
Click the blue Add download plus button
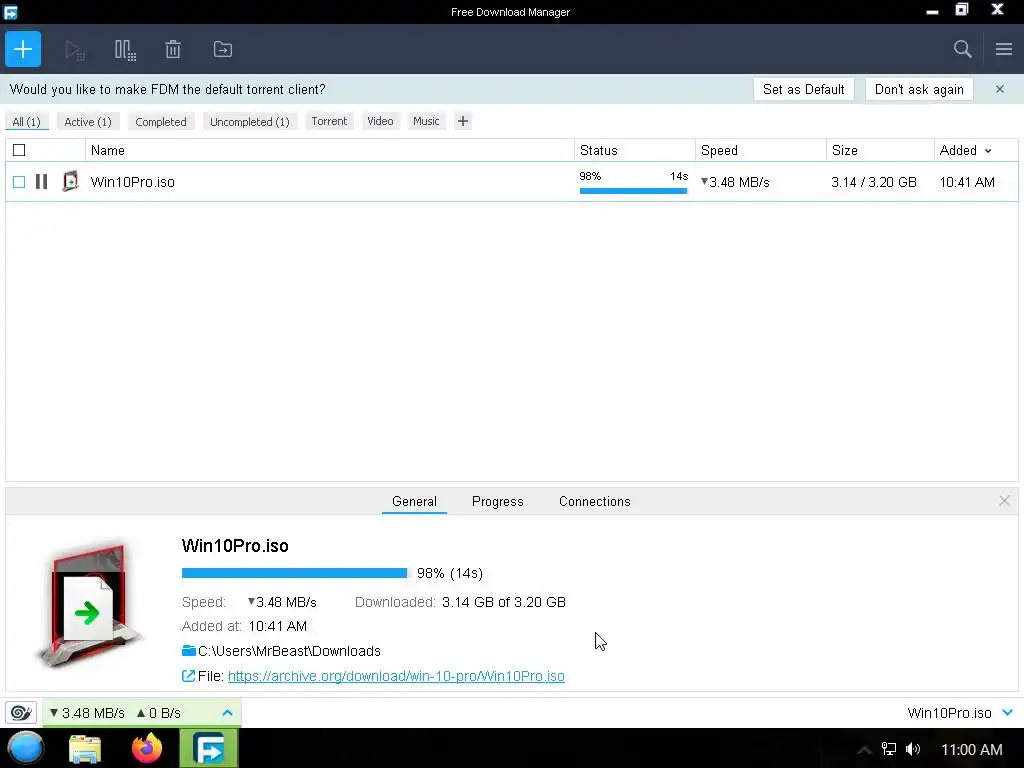[x=23, y=49]
